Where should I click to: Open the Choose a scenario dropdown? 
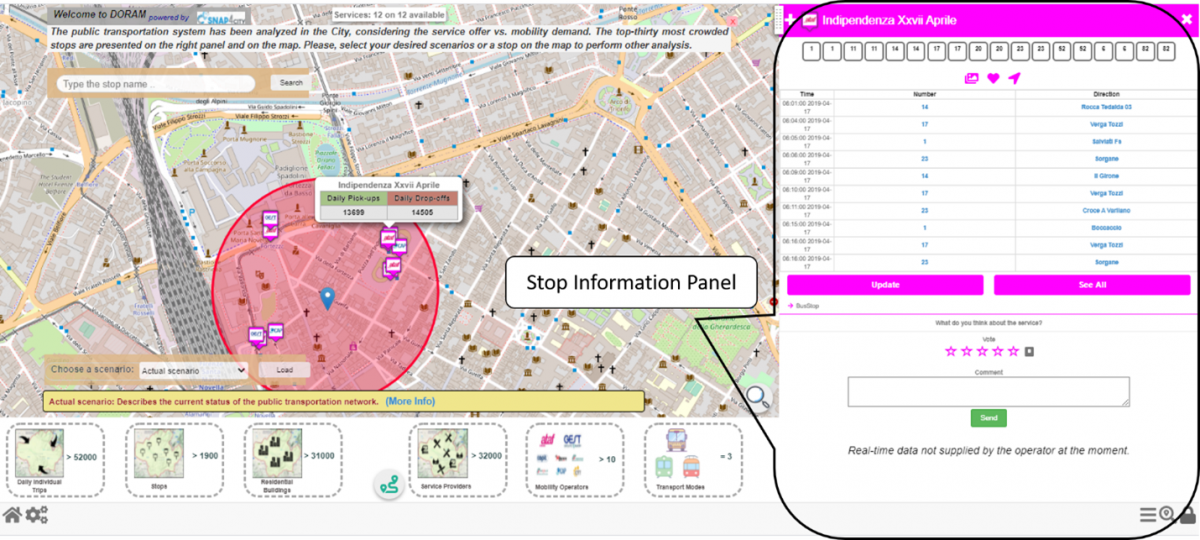[x=192, y=369]
